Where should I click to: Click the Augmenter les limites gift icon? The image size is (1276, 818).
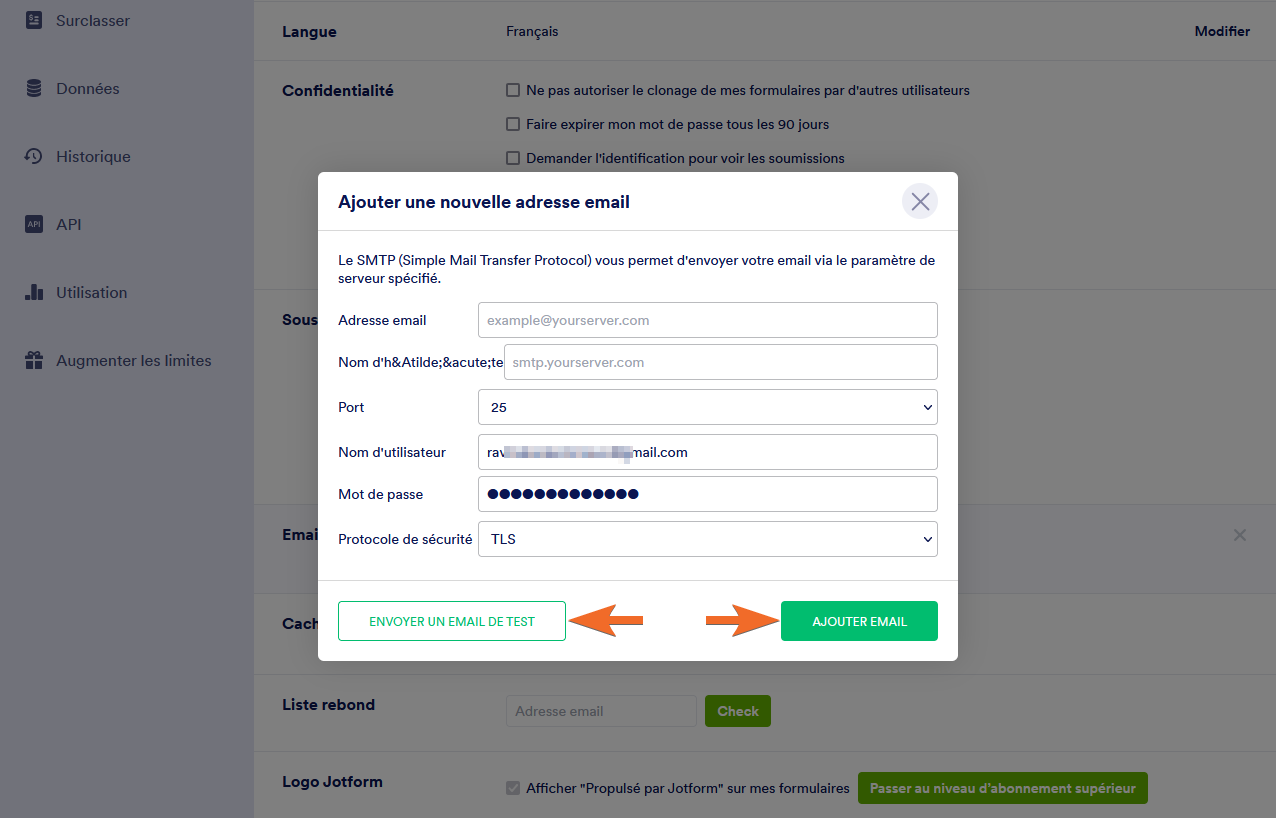34,361
